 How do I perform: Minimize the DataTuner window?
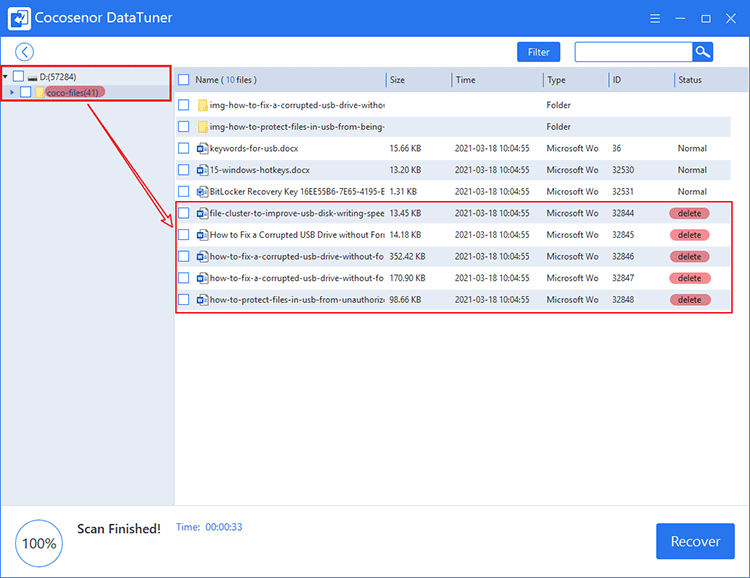point(680,18)
